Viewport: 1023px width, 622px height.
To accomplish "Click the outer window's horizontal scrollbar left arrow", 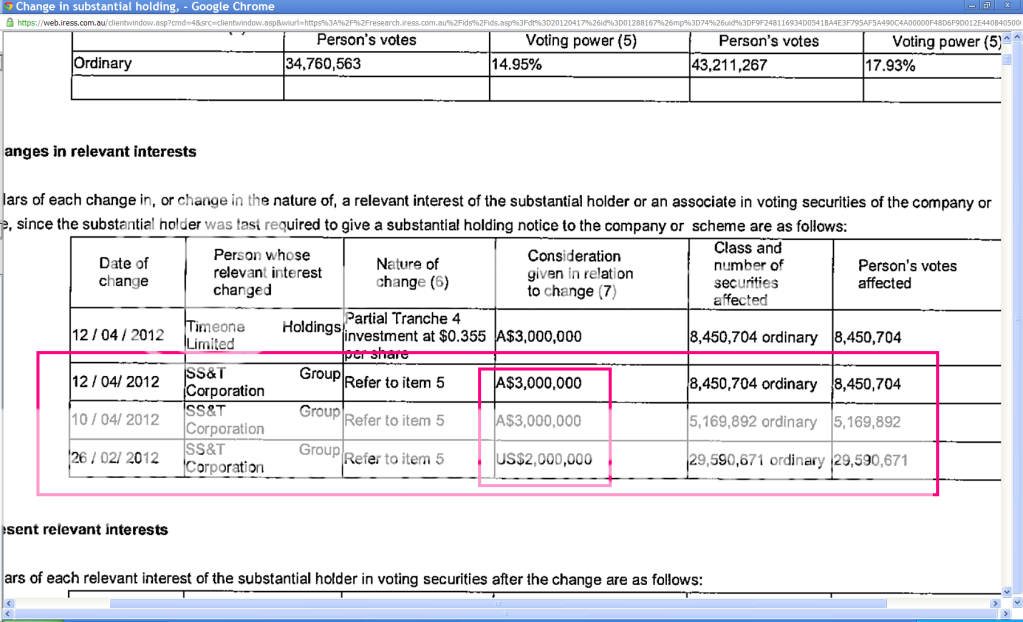I will [8, 614].
